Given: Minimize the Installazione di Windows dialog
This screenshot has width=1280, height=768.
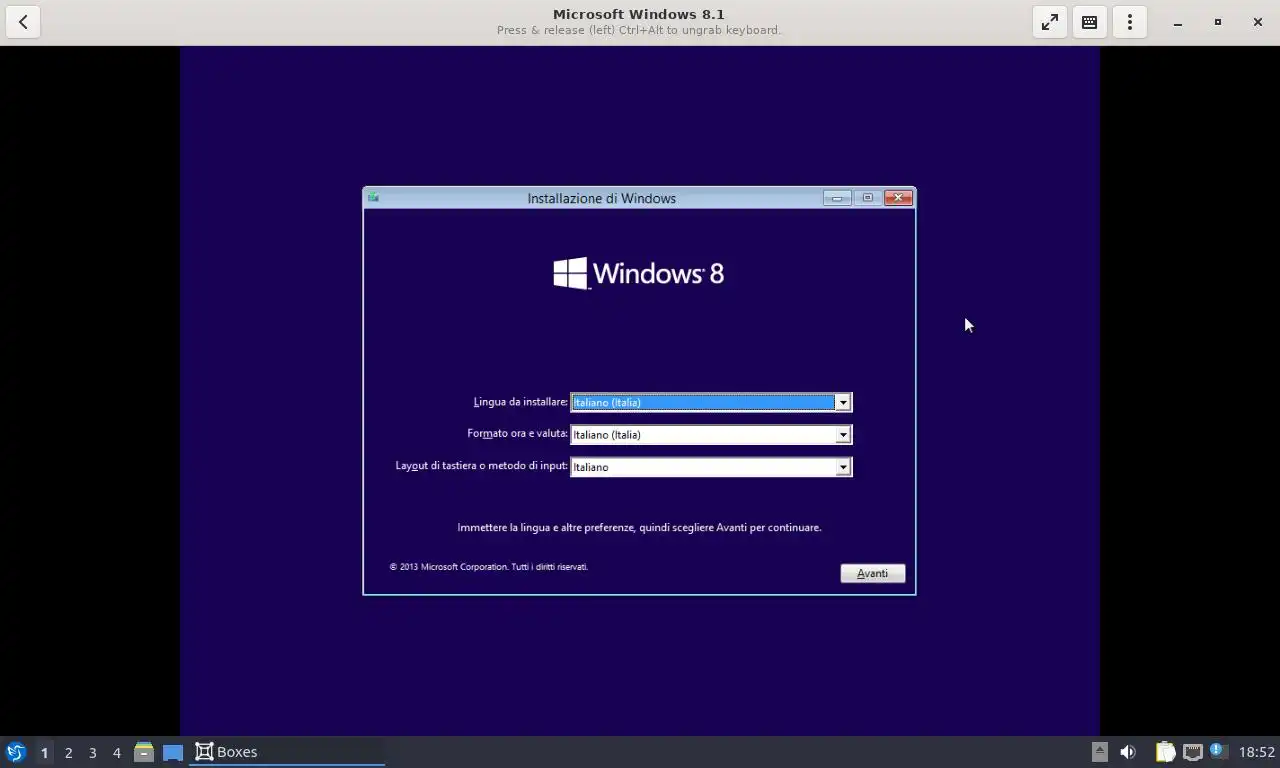Looking at the screenshot, I should 837,197.
